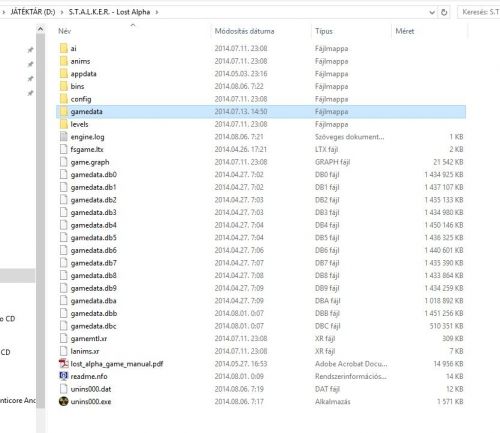The width and height of the screenshot is (500, 433).
Task: Click the gamedata.db5 file icon
Action: point(64,238)
